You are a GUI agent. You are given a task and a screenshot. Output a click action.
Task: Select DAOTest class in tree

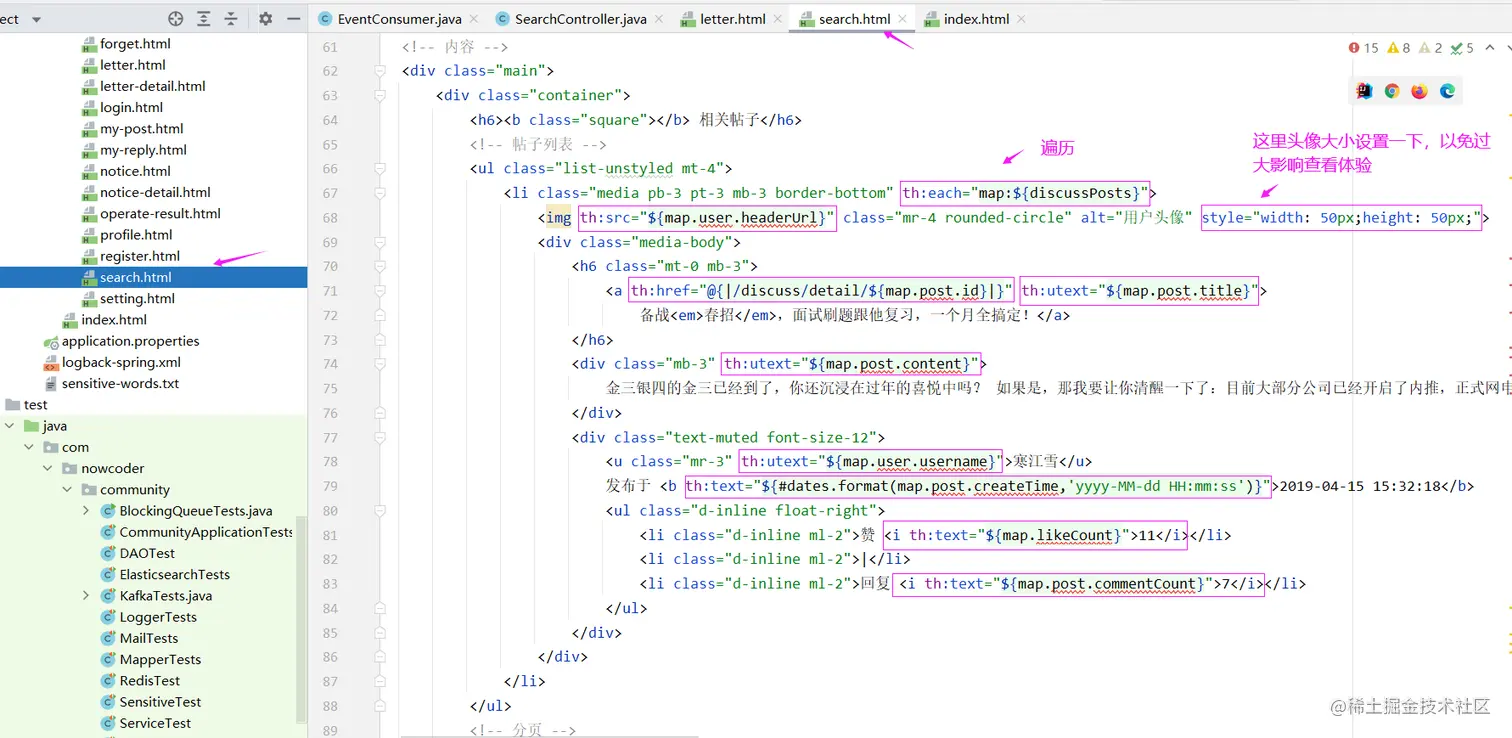click(147, 553)
